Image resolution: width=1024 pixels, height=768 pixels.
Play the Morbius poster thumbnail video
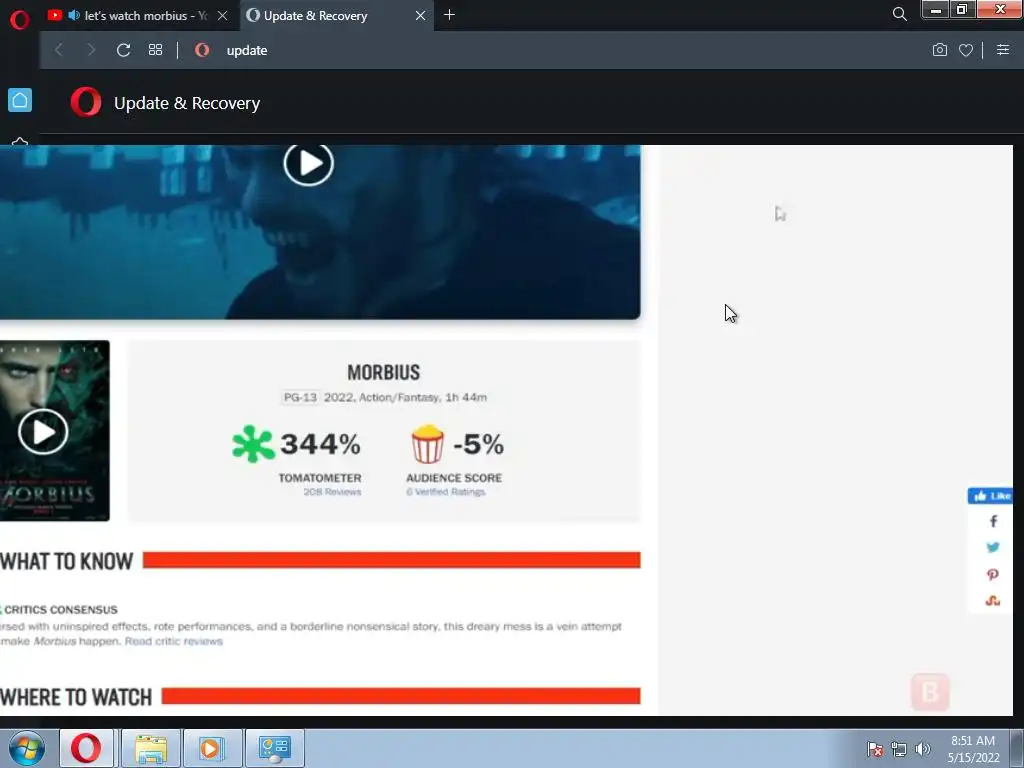[x=43, y=432]
